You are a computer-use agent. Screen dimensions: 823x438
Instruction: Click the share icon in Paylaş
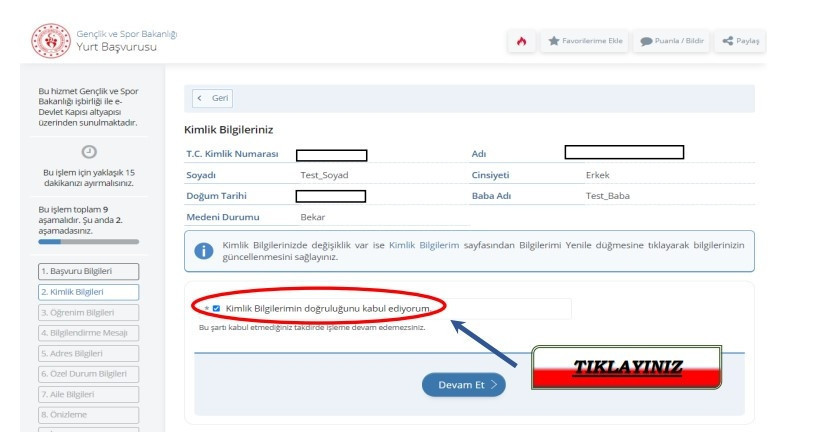[x=727, y=41]
